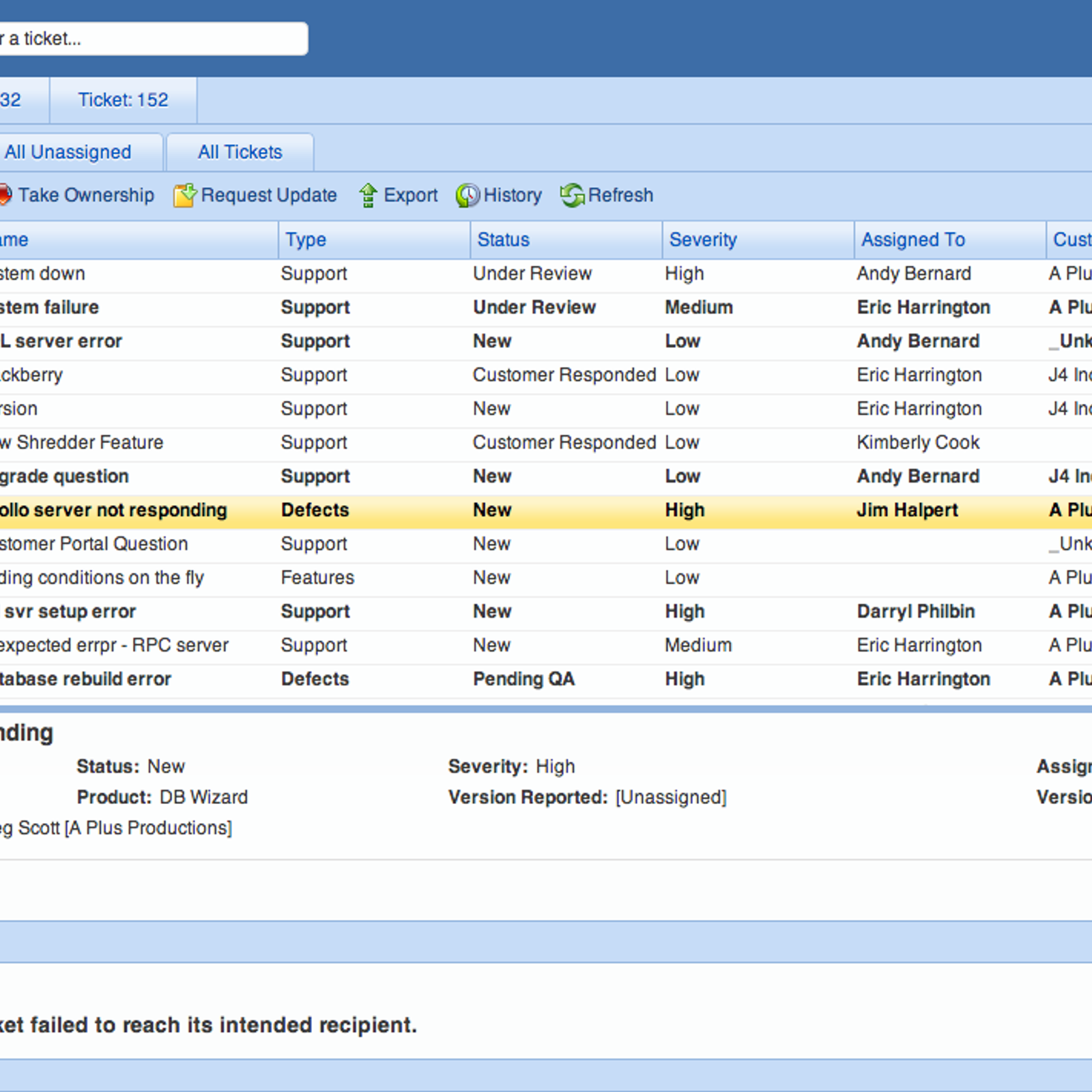Image resolution: width=1092 pixels, height=1092 pixels.
Task: Click 'Defects' type in highlighted row
Action: coord(315,510)
